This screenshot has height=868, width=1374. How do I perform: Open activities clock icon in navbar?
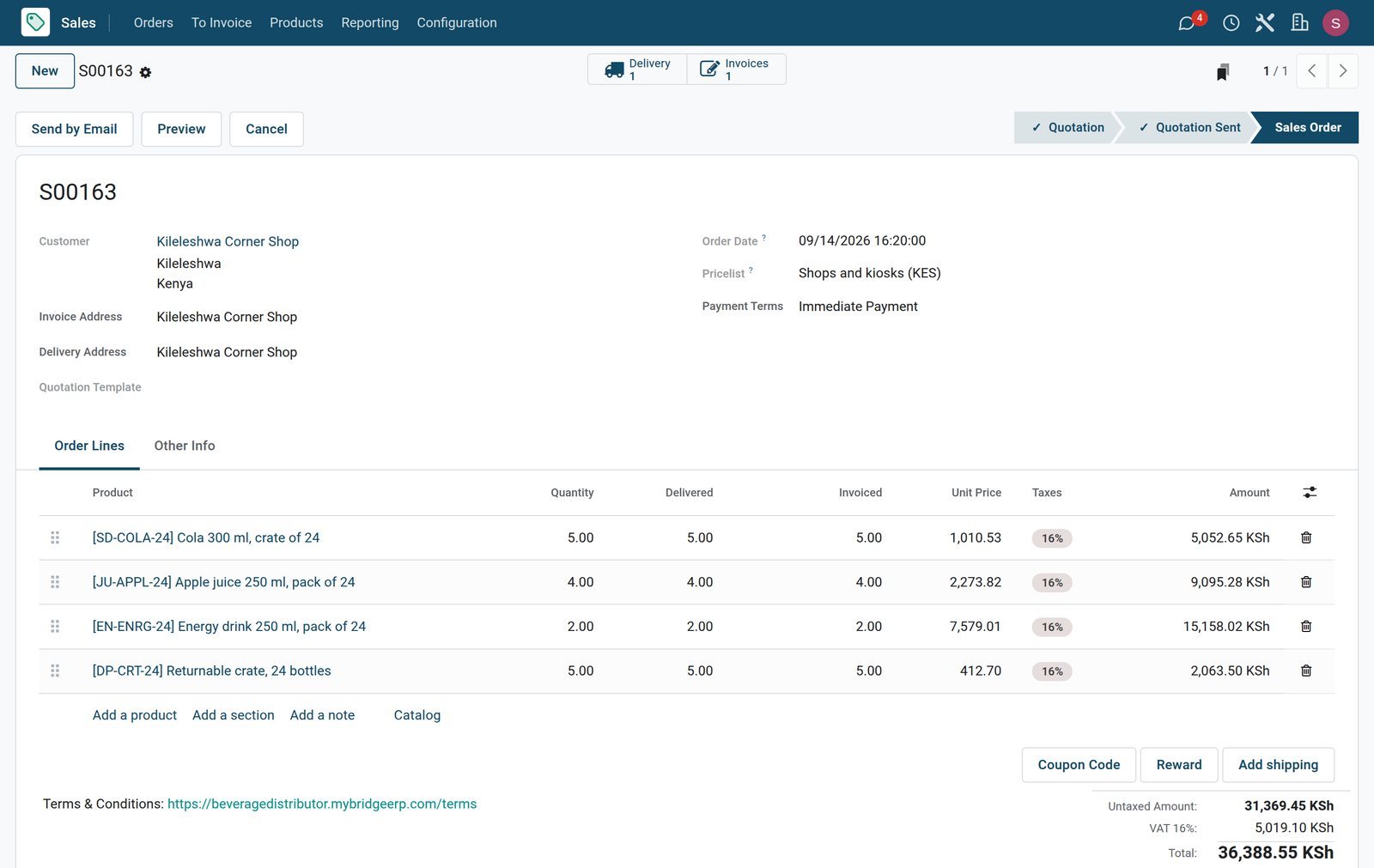click(x=1231, y=23)
